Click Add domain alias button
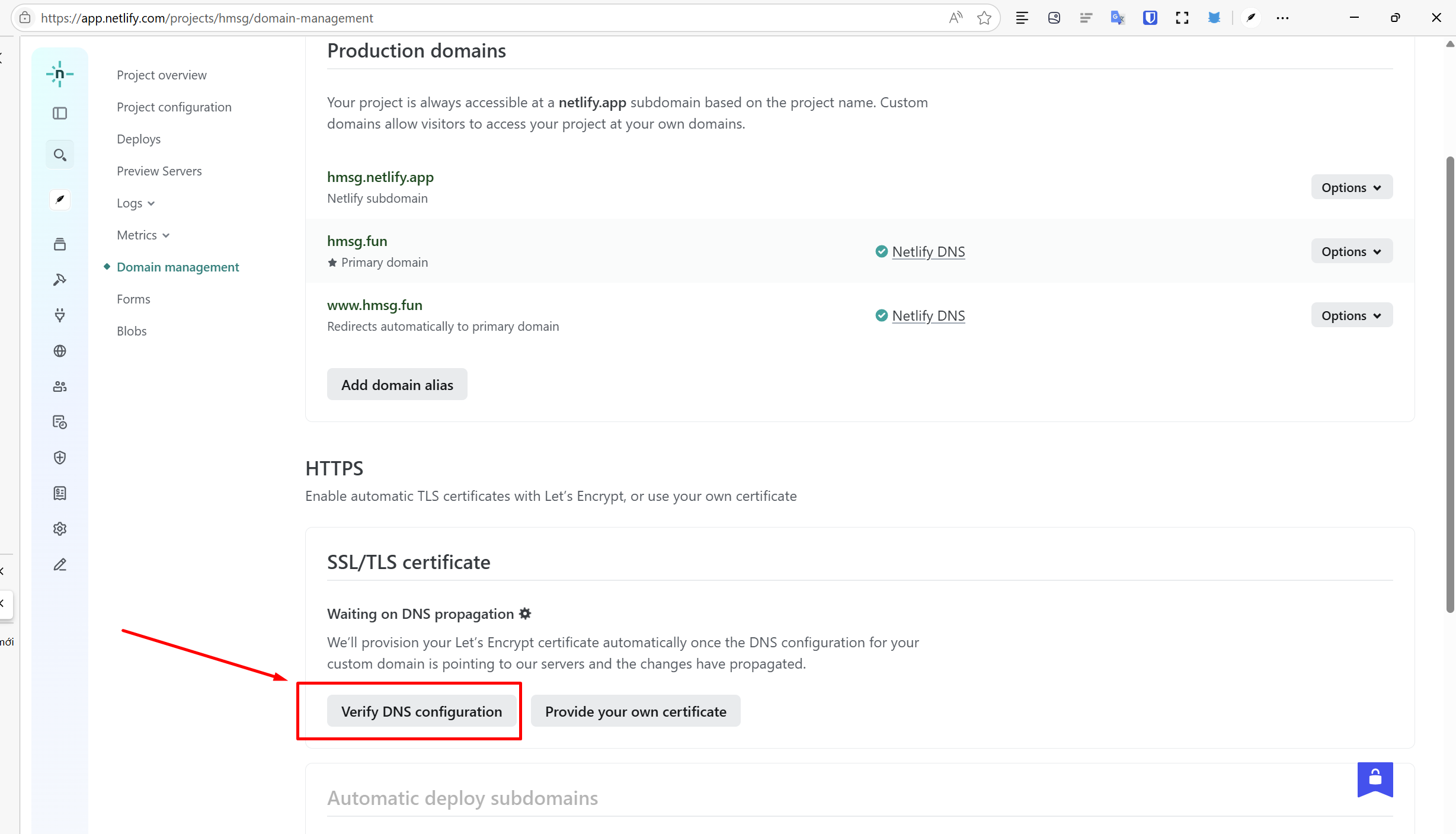 396,385
